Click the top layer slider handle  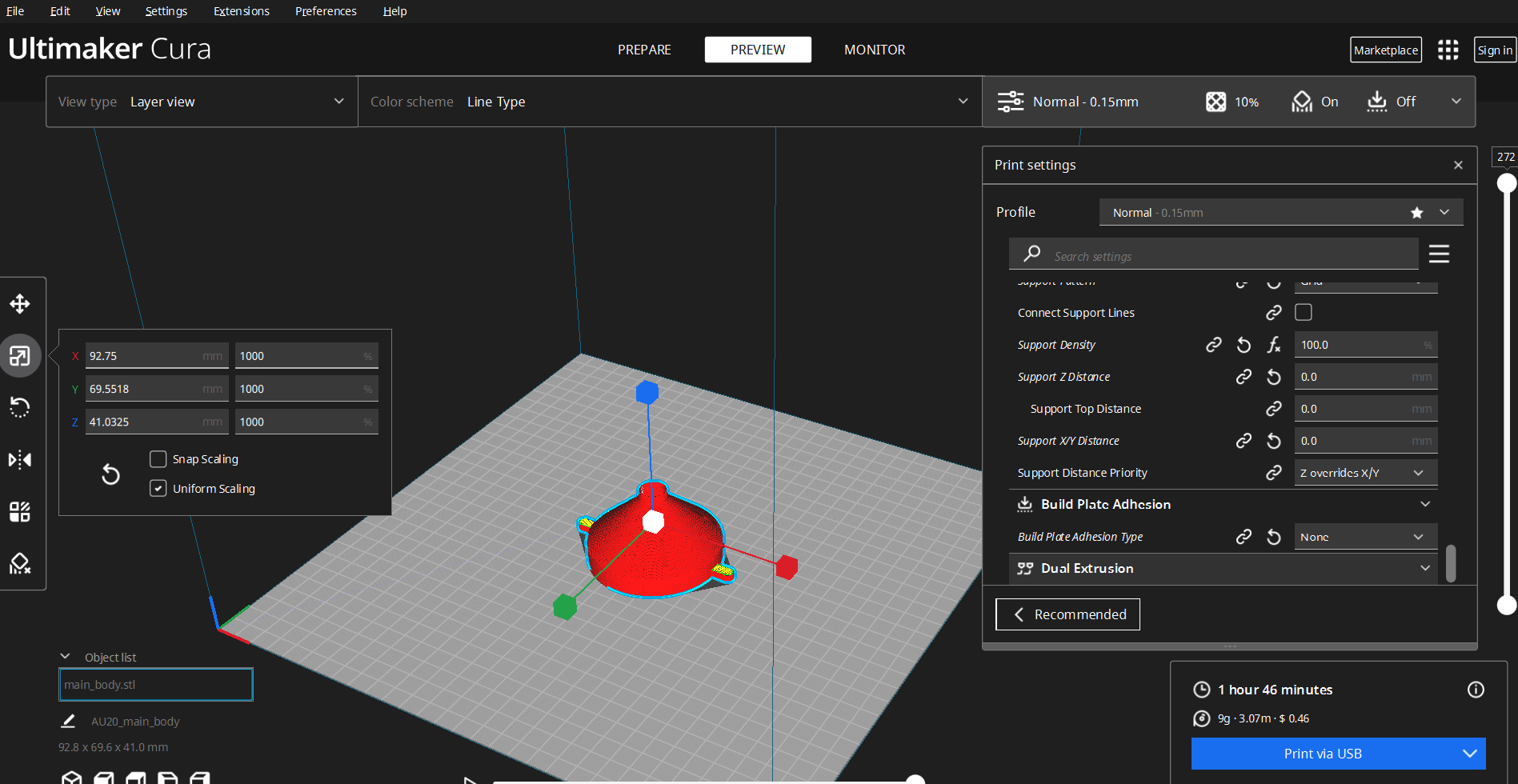click(x=1507, y=183)
